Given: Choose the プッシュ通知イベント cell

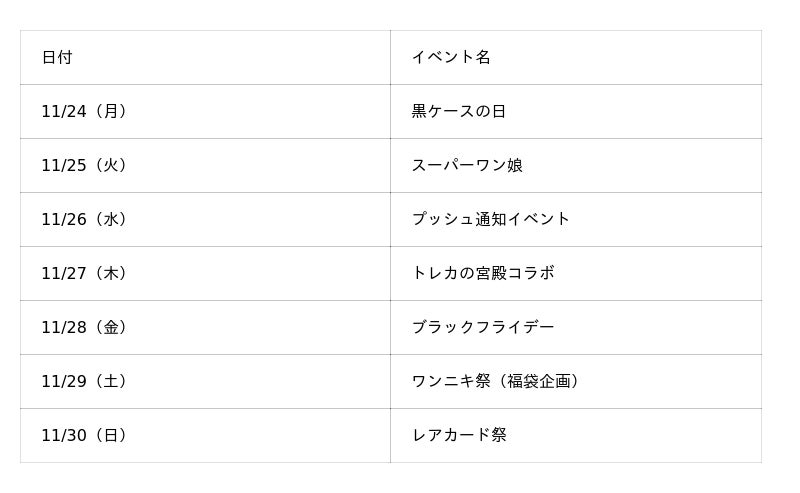Looking at the screenshot, I should tap(491, 220).
